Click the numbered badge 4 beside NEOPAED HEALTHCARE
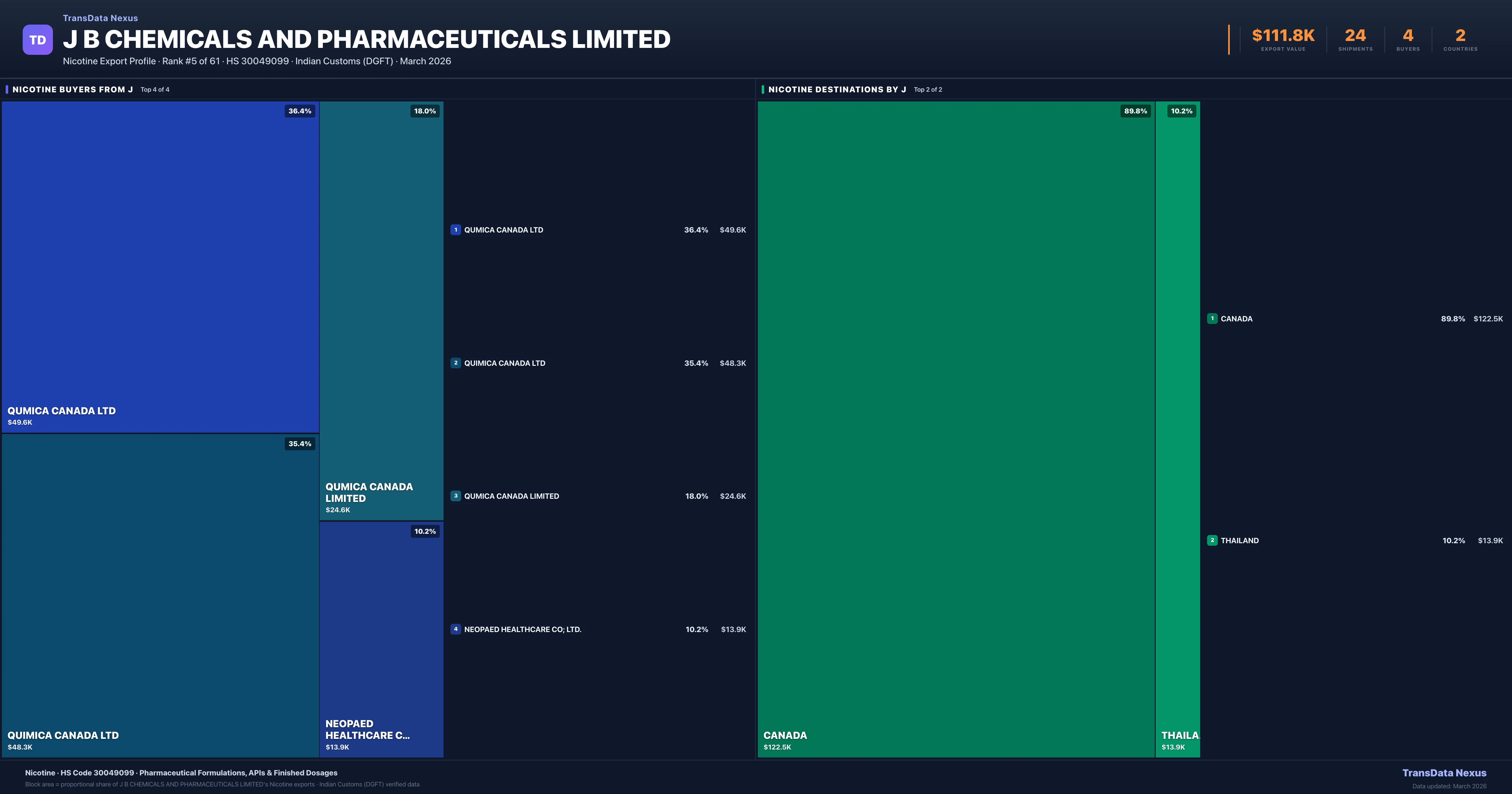The height and width of the screenshot is (794, 1512). click(x=455, y=629)
